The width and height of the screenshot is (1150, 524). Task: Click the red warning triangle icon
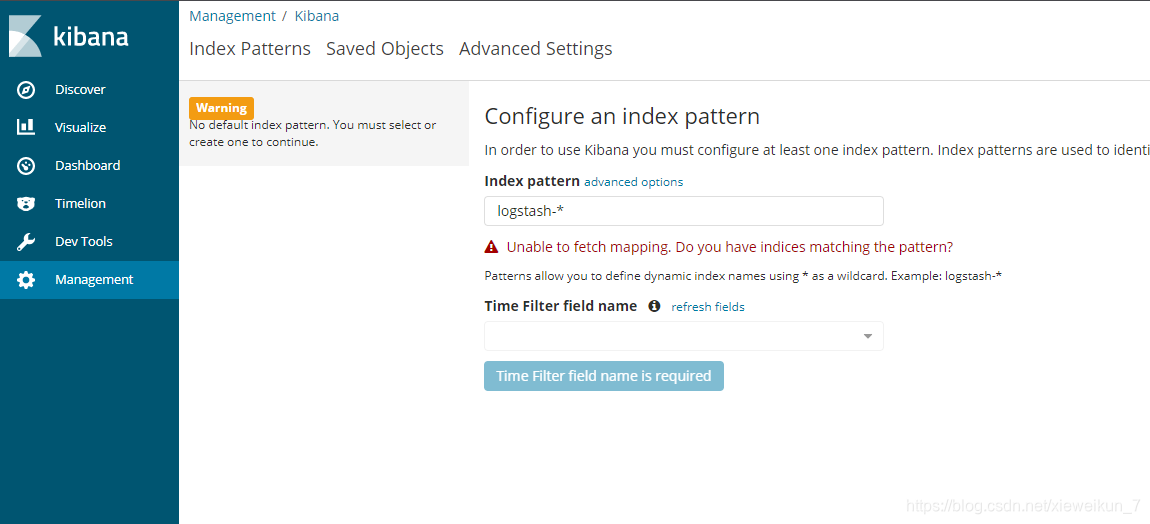[491, 247]
